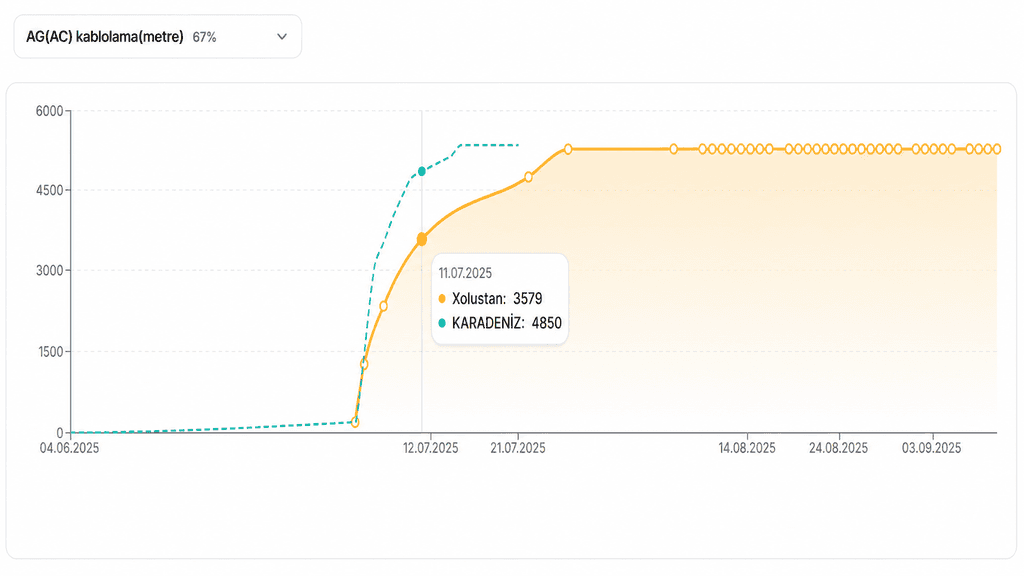The image size is (1024, 576).
Task: Click the 67% progress indicator text
Action: click(x=204, y=37)
